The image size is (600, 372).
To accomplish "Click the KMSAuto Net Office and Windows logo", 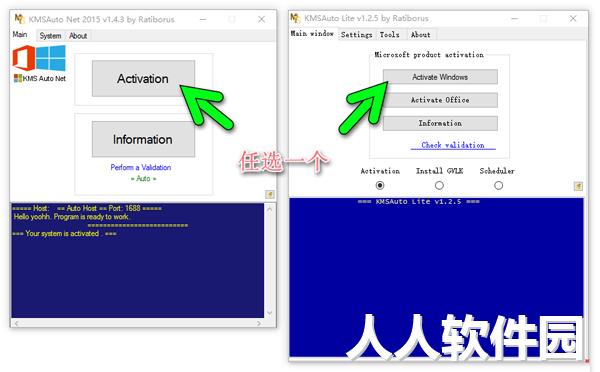I will coord(39,58).
